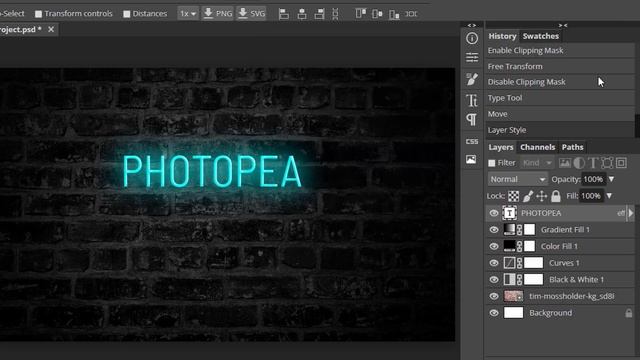Select Type Tool history state

(560, 98)
